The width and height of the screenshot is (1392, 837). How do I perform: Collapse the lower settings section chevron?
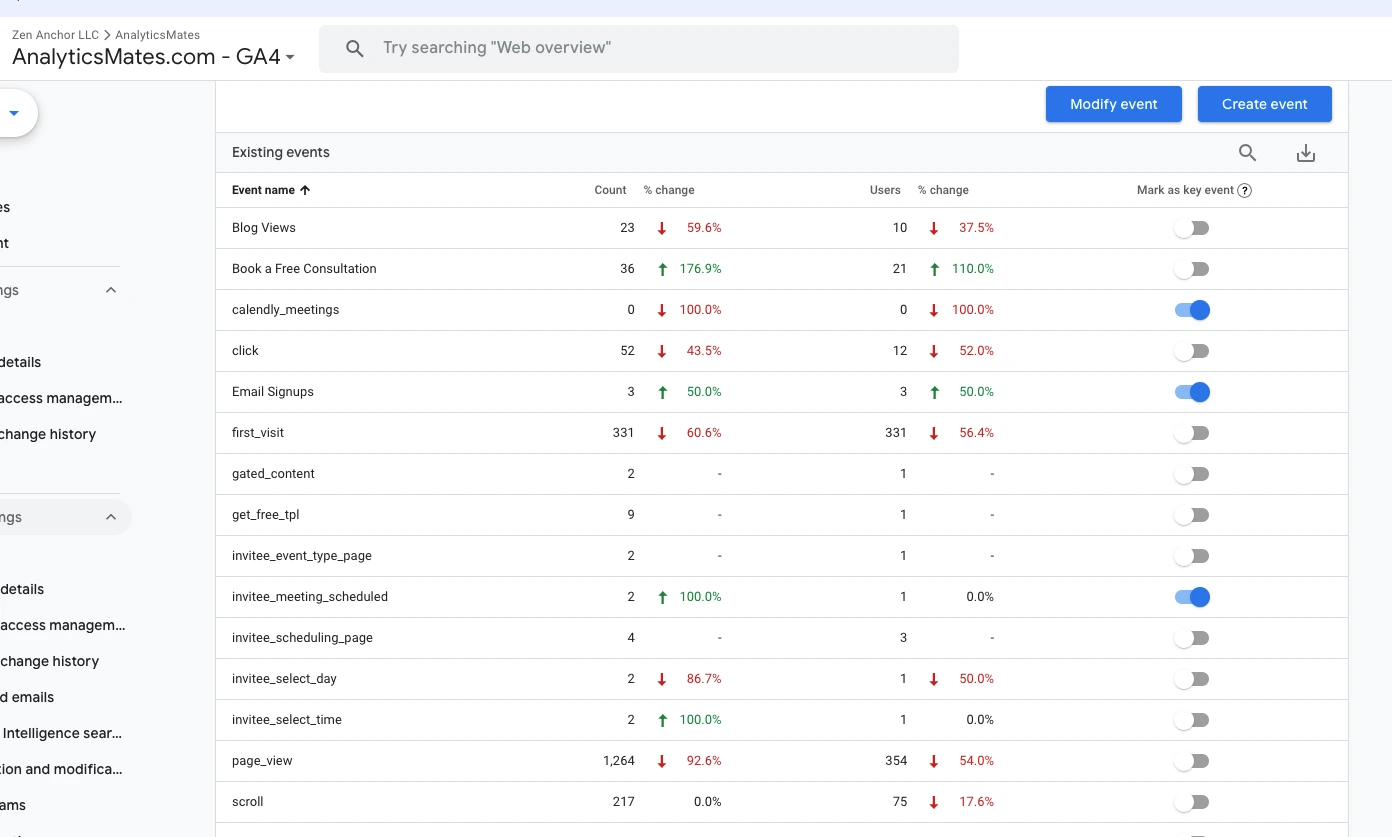coord(110,517)
